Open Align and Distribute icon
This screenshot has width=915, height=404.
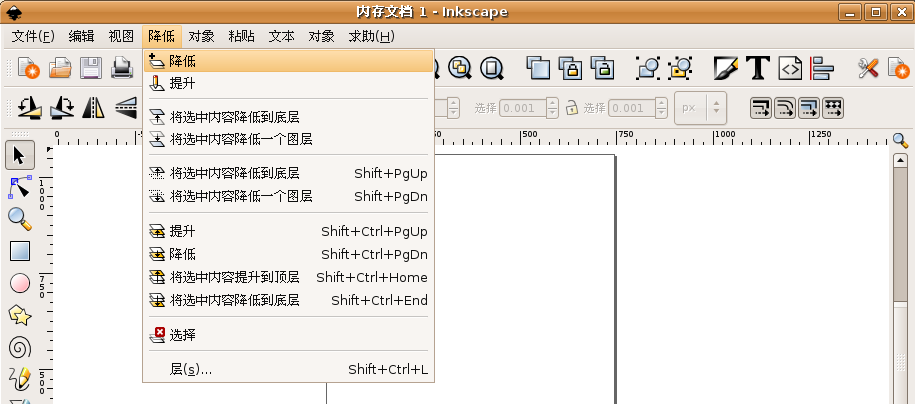822,68
